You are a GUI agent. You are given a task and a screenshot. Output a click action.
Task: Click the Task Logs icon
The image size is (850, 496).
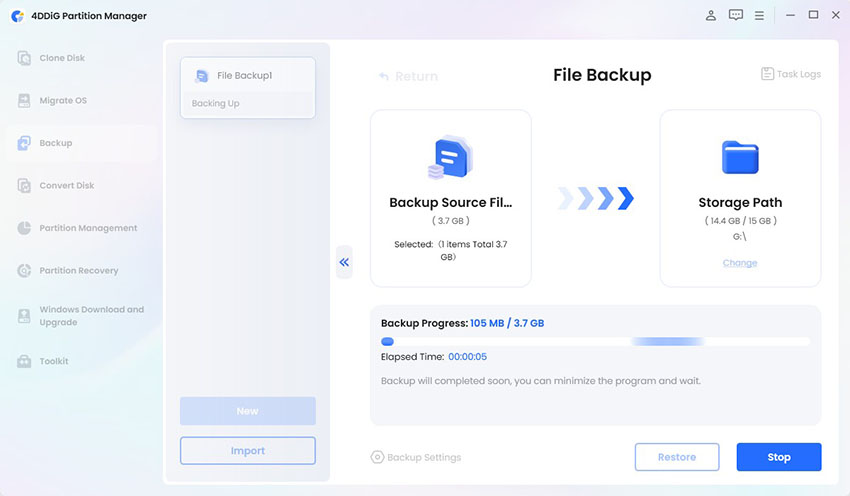tap(767, 74)
